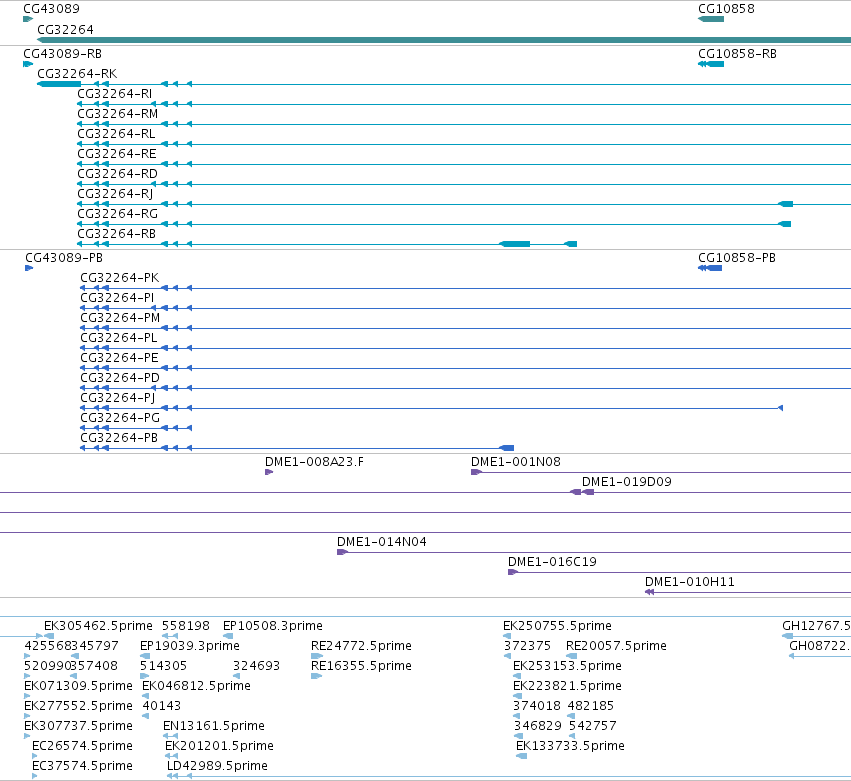Select the DME1-014N04 clone label

[381, 542]
